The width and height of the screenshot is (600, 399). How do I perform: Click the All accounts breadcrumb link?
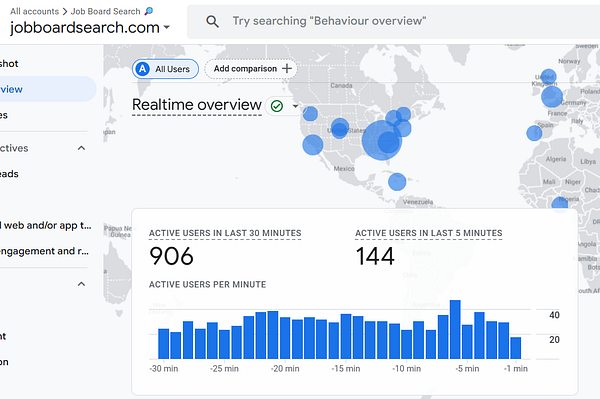(x=34, y=11)
